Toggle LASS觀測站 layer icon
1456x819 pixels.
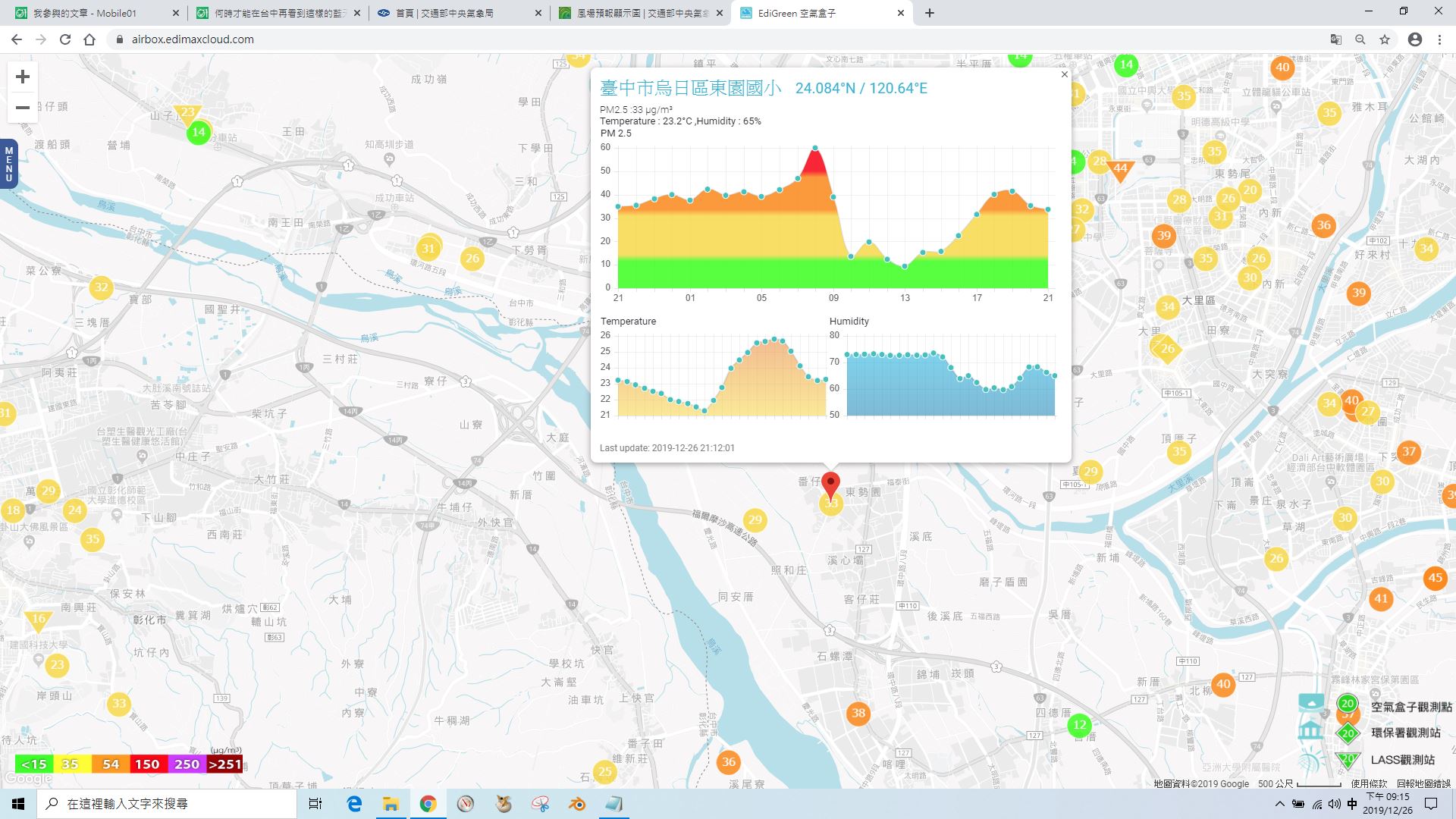pos(1348,759)
